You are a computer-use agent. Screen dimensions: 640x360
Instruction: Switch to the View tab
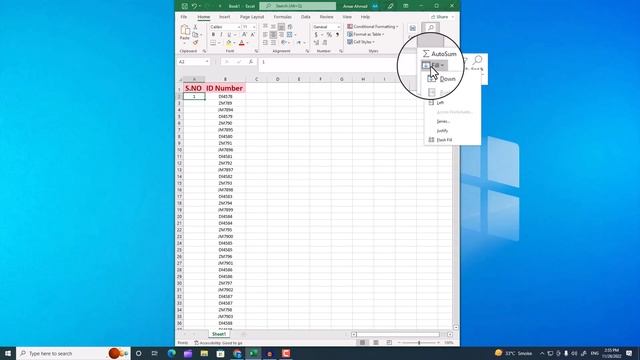[x=347, y=17]
